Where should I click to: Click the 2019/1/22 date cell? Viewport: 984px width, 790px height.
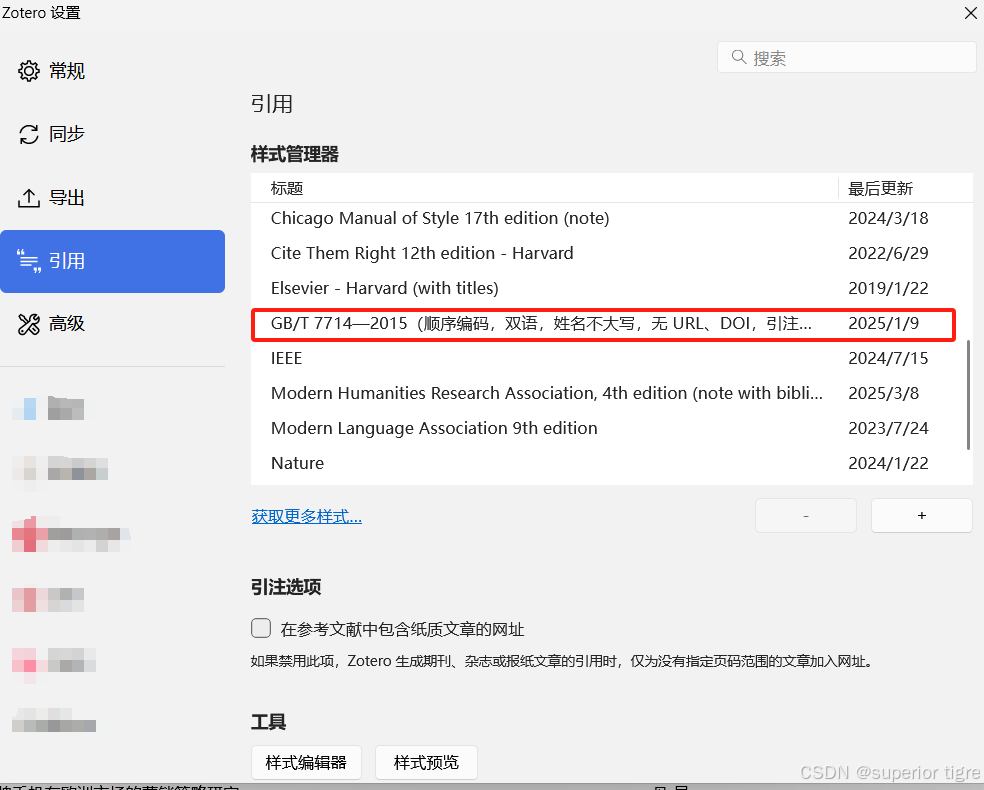click(x=889, y=289)
